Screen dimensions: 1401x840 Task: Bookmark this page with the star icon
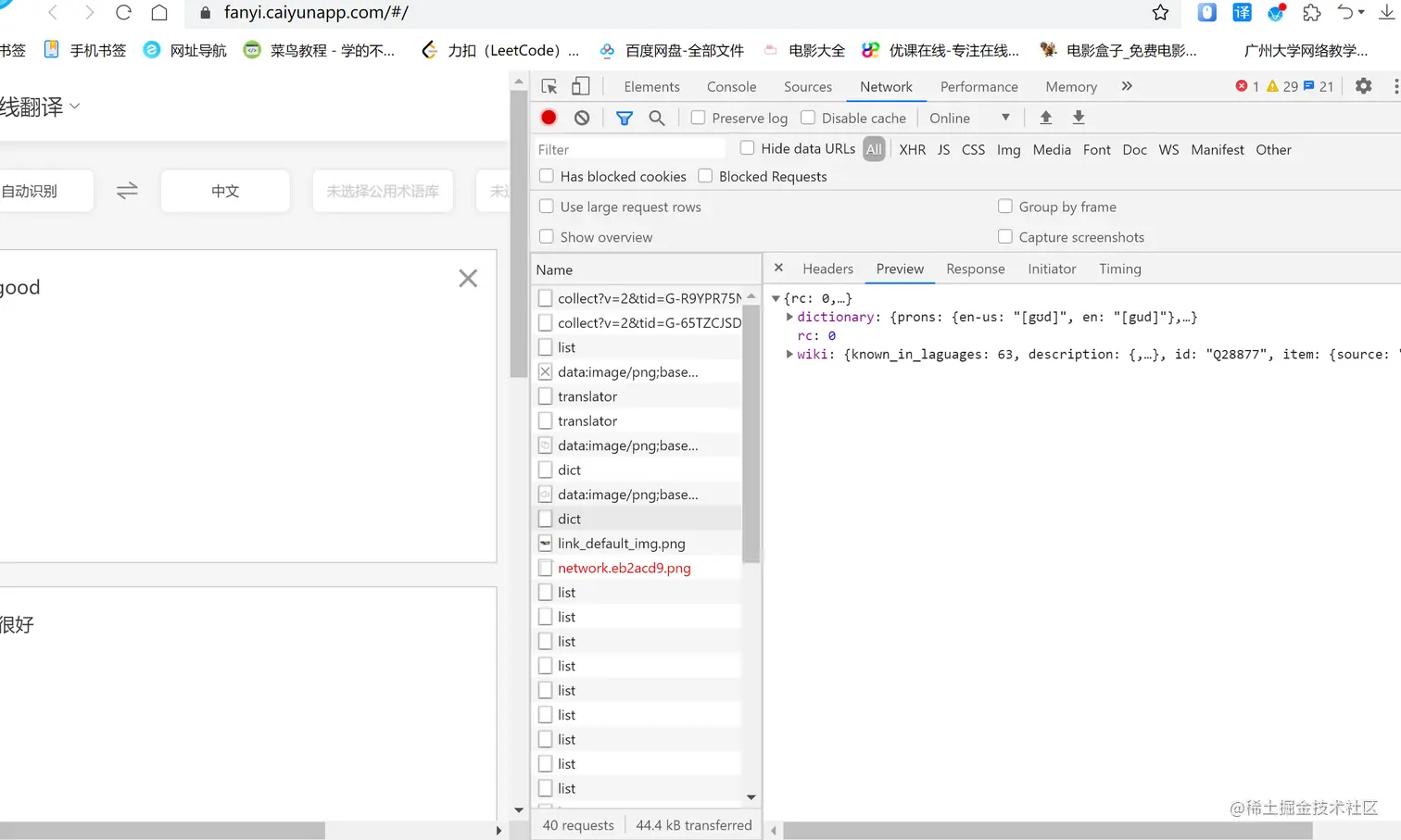(x=1160, y=13)
